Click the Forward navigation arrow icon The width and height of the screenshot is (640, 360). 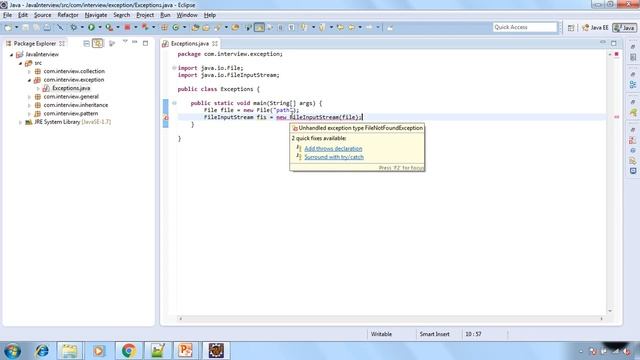coord(369,27)
